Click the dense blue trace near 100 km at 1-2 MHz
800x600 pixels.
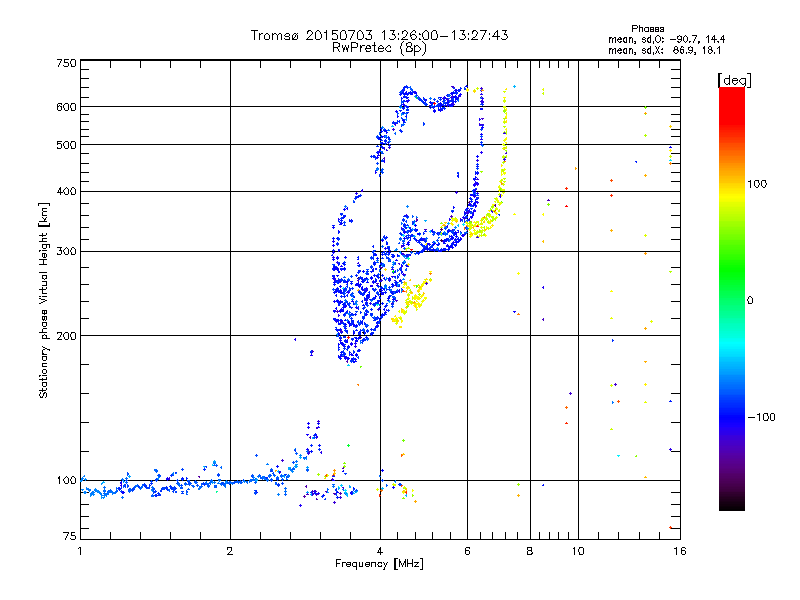[156, 483]
